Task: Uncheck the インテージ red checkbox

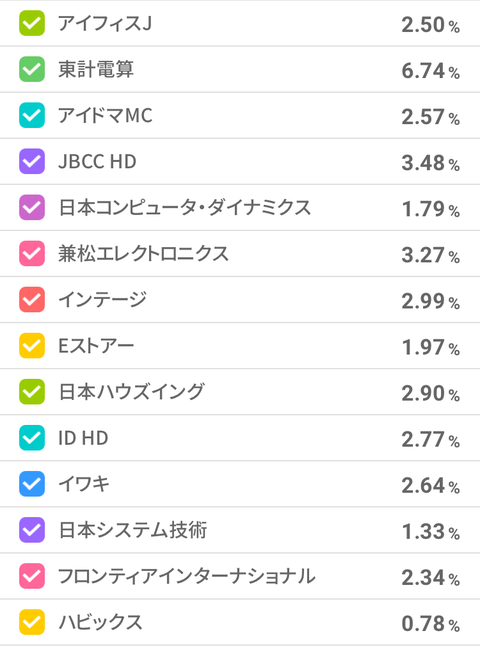Action: pos(32,300)
